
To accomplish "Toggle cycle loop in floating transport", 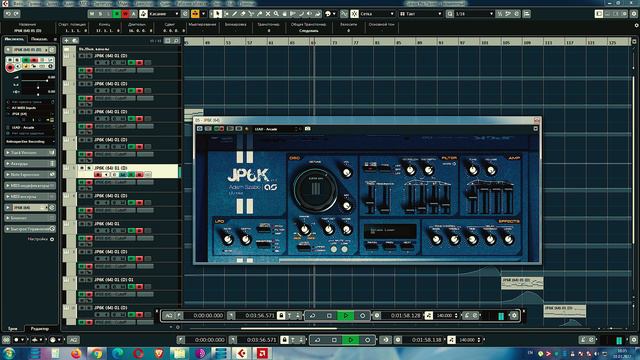I will pos(313,316).
